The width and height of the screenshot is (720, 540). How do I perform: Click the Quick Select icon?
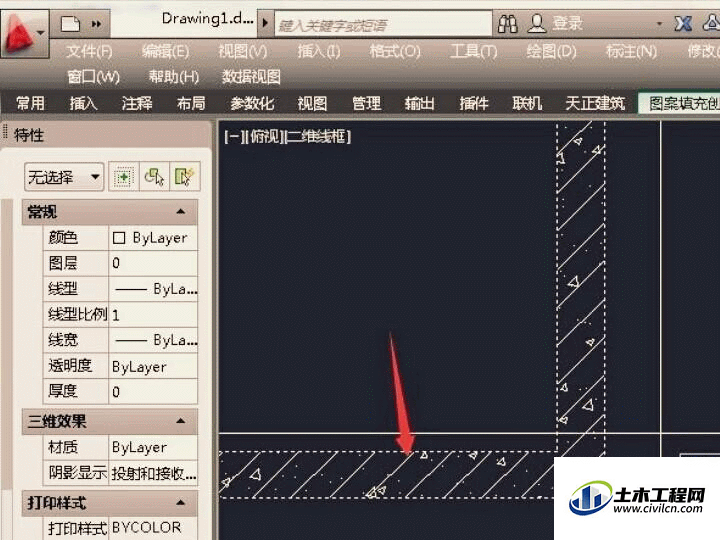point(185,176)
